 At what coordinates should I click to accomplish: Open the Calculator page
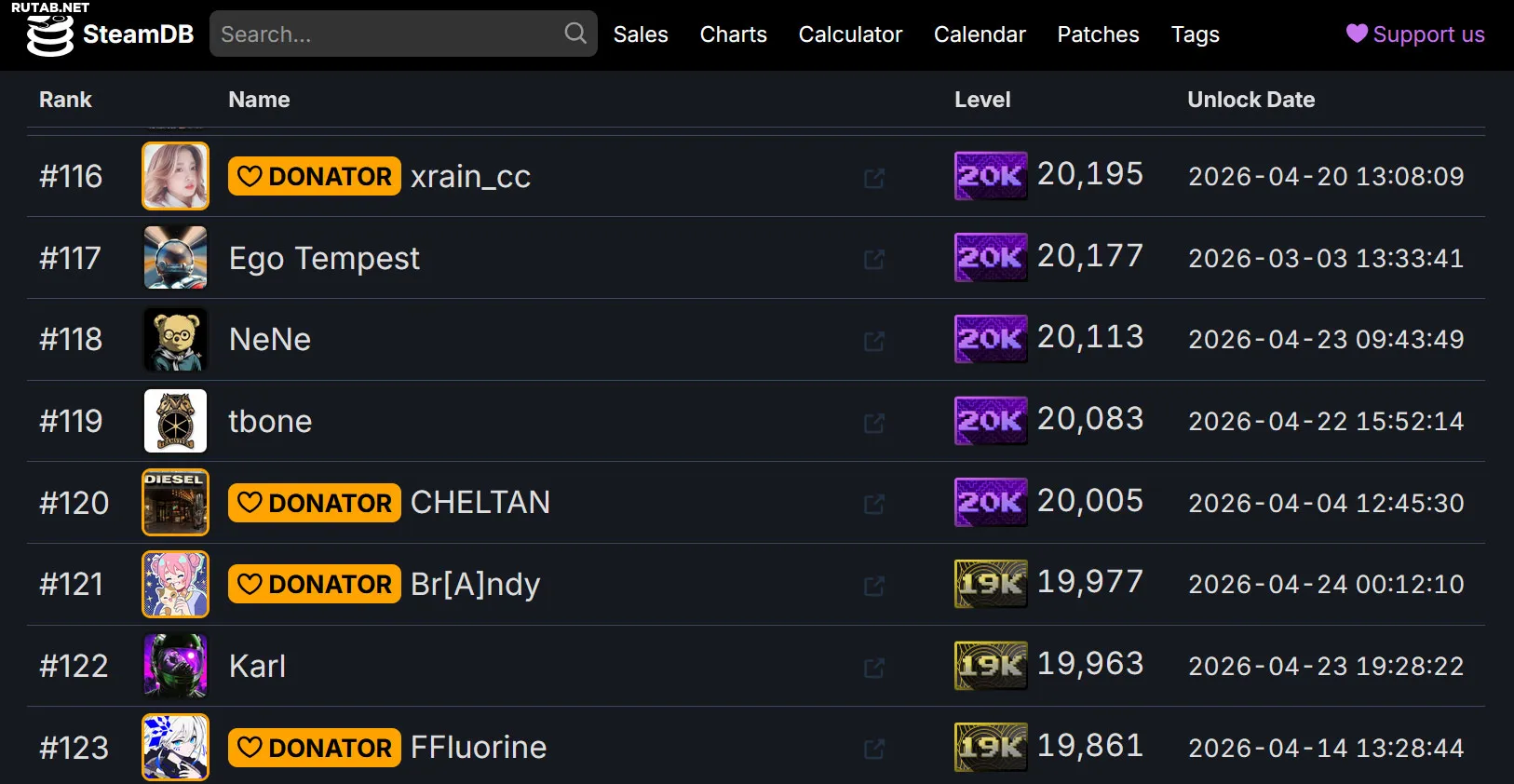coord(850,34)
